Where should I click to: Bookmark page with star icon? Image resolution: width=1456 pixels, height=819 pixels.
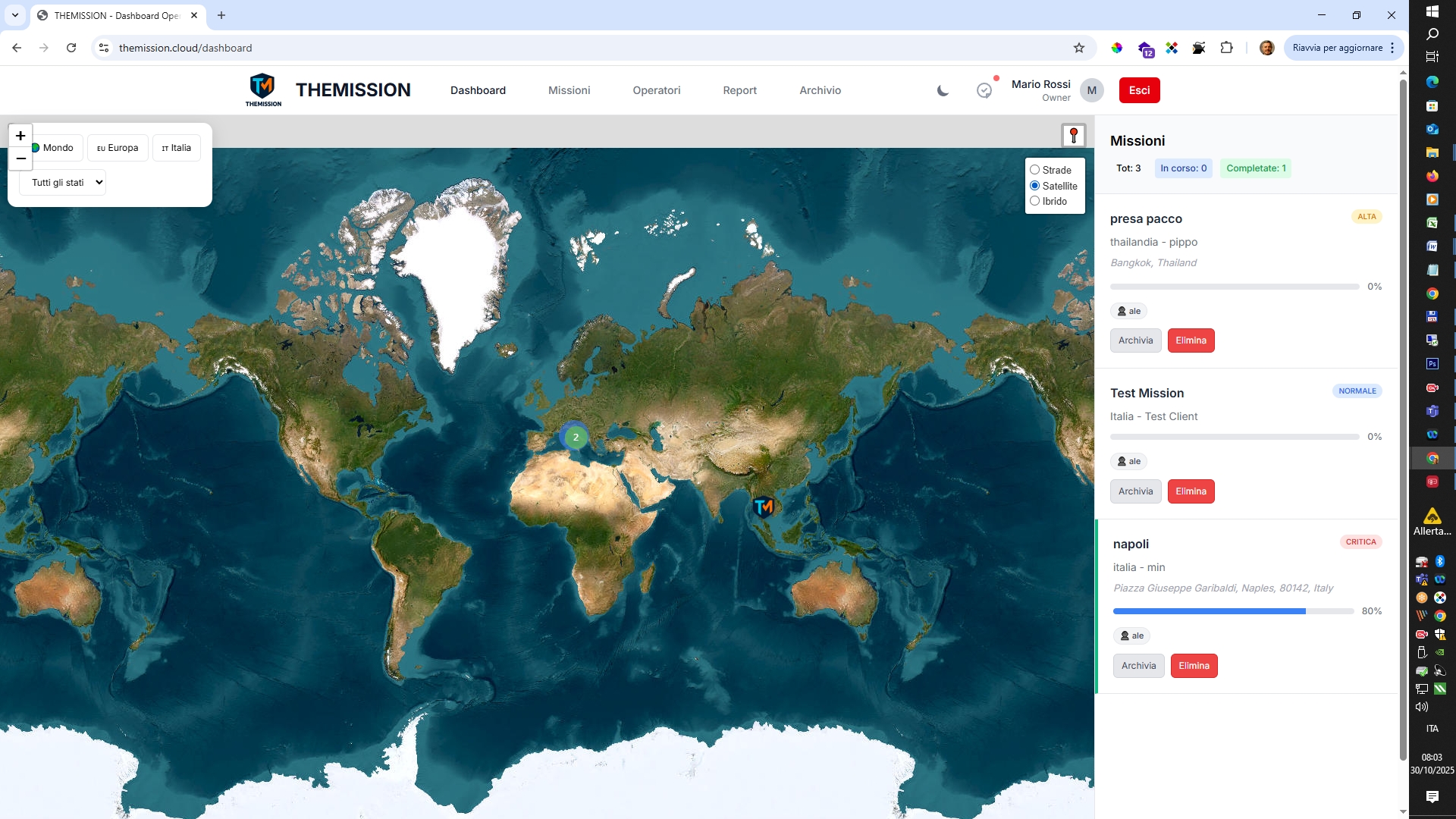click(1078, 48)
